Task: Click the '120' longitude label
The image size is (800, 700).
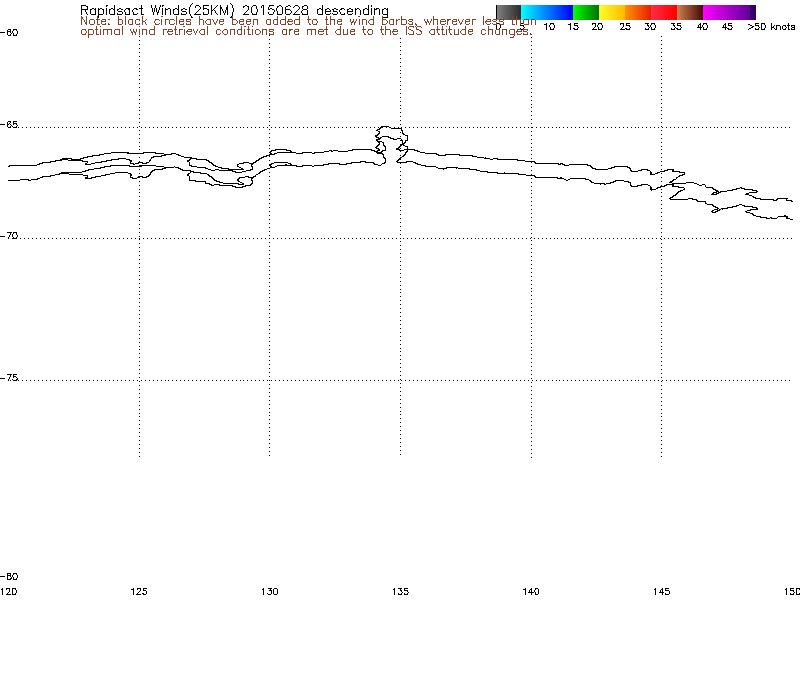Action: (9, 591)
